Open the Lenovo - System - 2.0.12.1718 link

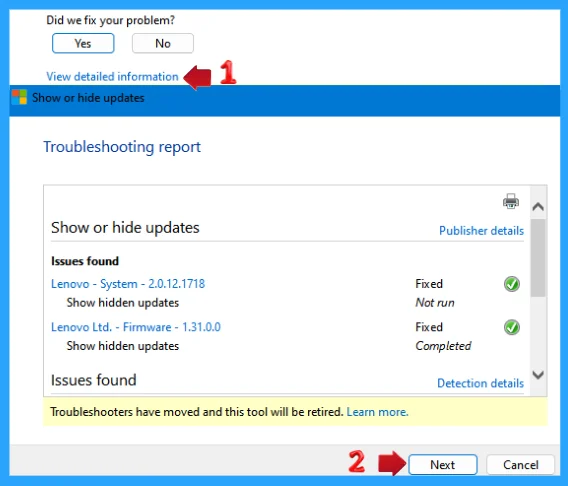coord(128,284)
